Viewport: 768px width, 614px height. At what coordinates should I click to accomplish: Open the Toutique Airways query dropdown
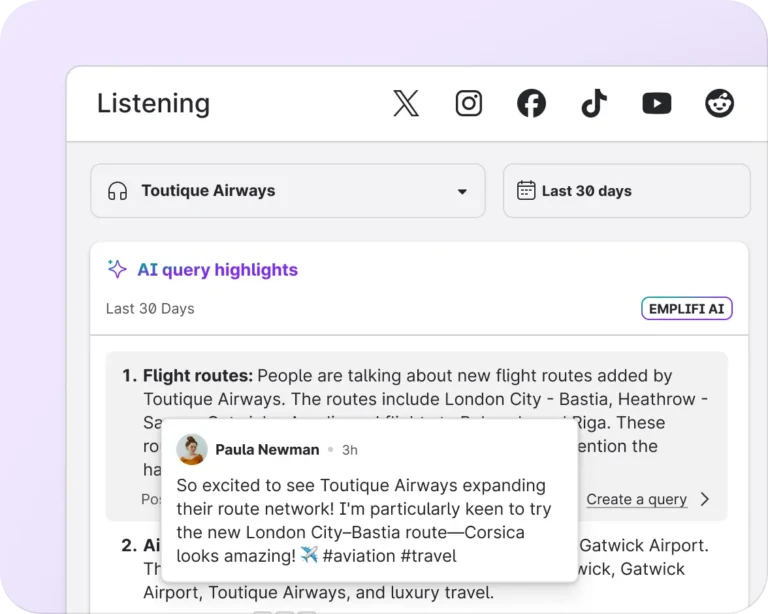(x=288, y=190)
